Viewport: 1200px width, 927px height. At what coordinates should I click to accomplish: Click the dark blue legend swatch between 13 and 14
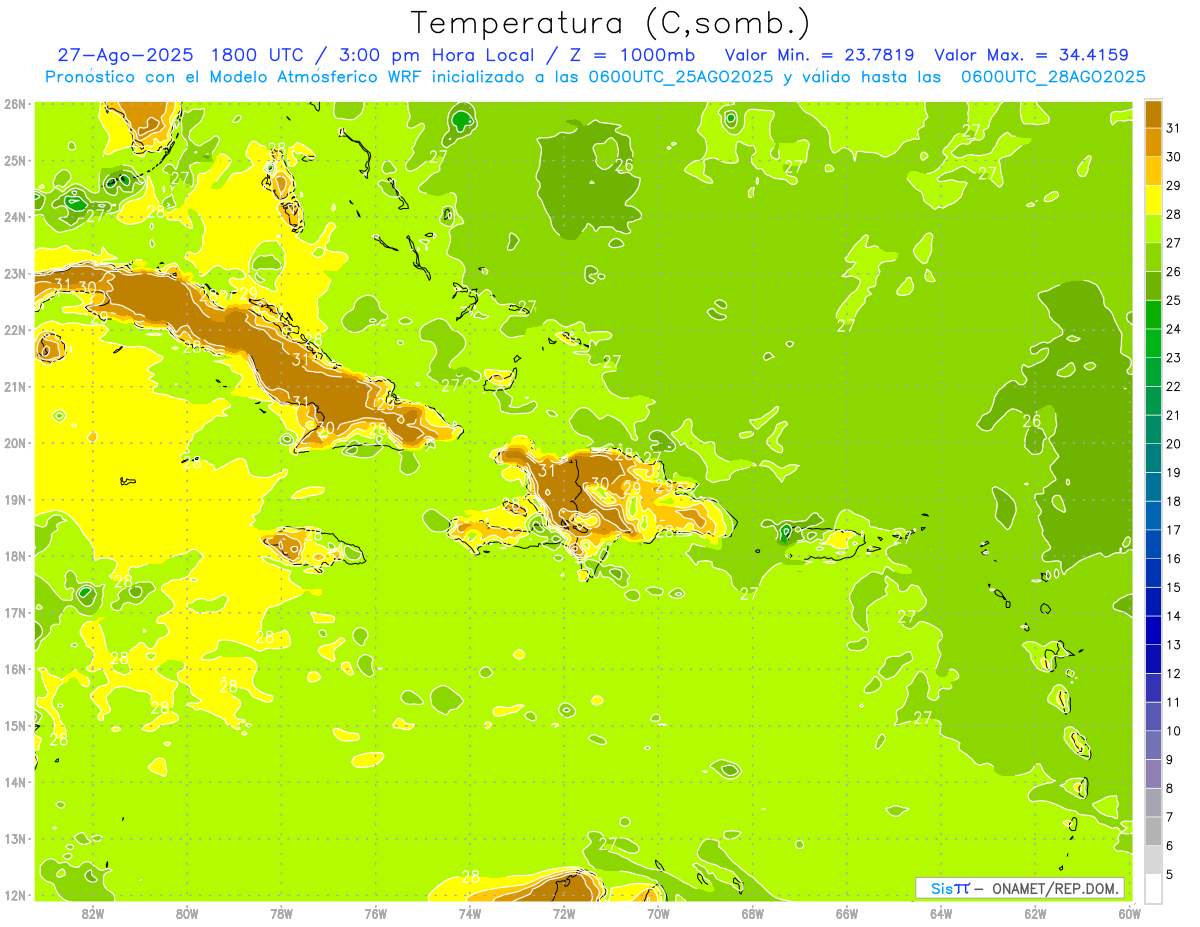pyautogui.click(x=1153, y=630)
